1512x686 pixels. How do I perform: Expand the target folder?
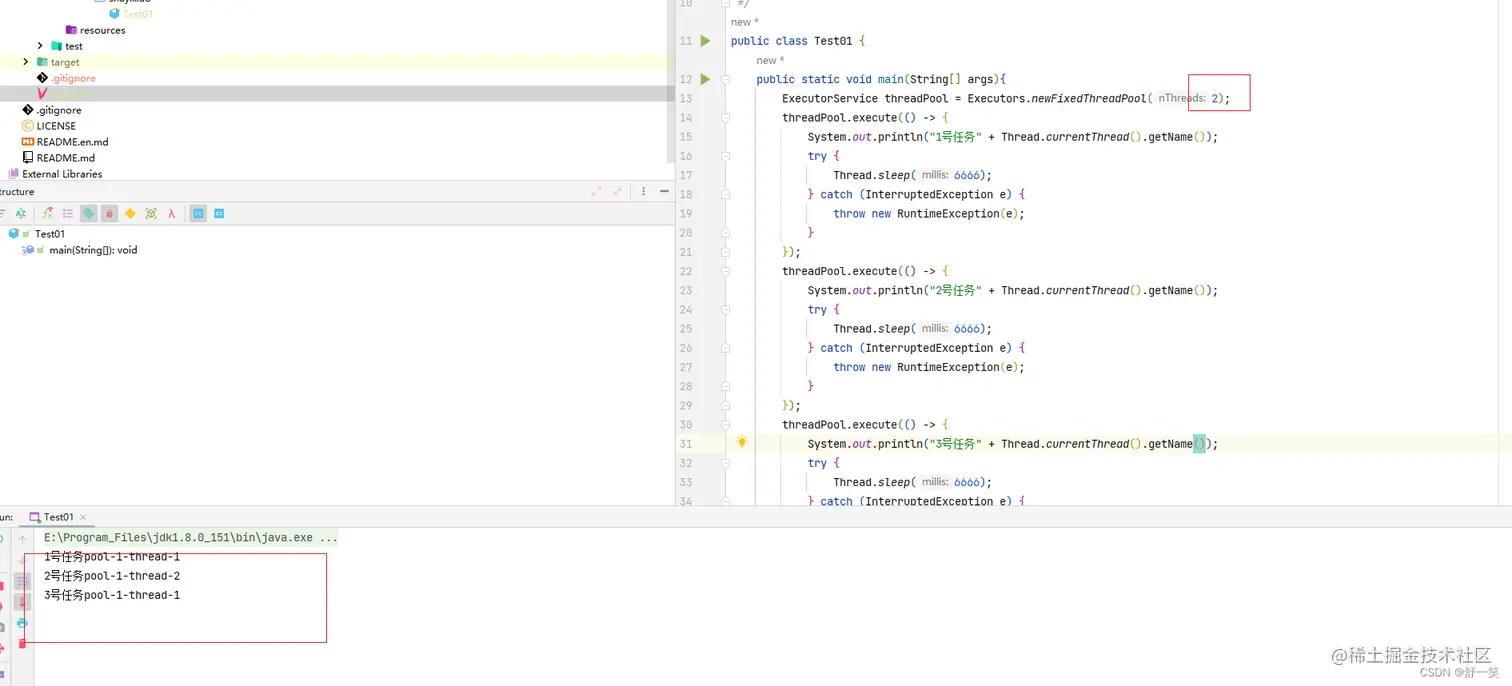[26, 62]
